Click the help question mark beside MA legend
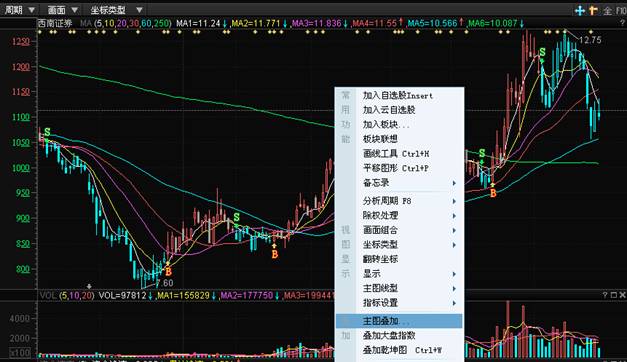This screenshot has width=627, height=362. click(622, 24)
